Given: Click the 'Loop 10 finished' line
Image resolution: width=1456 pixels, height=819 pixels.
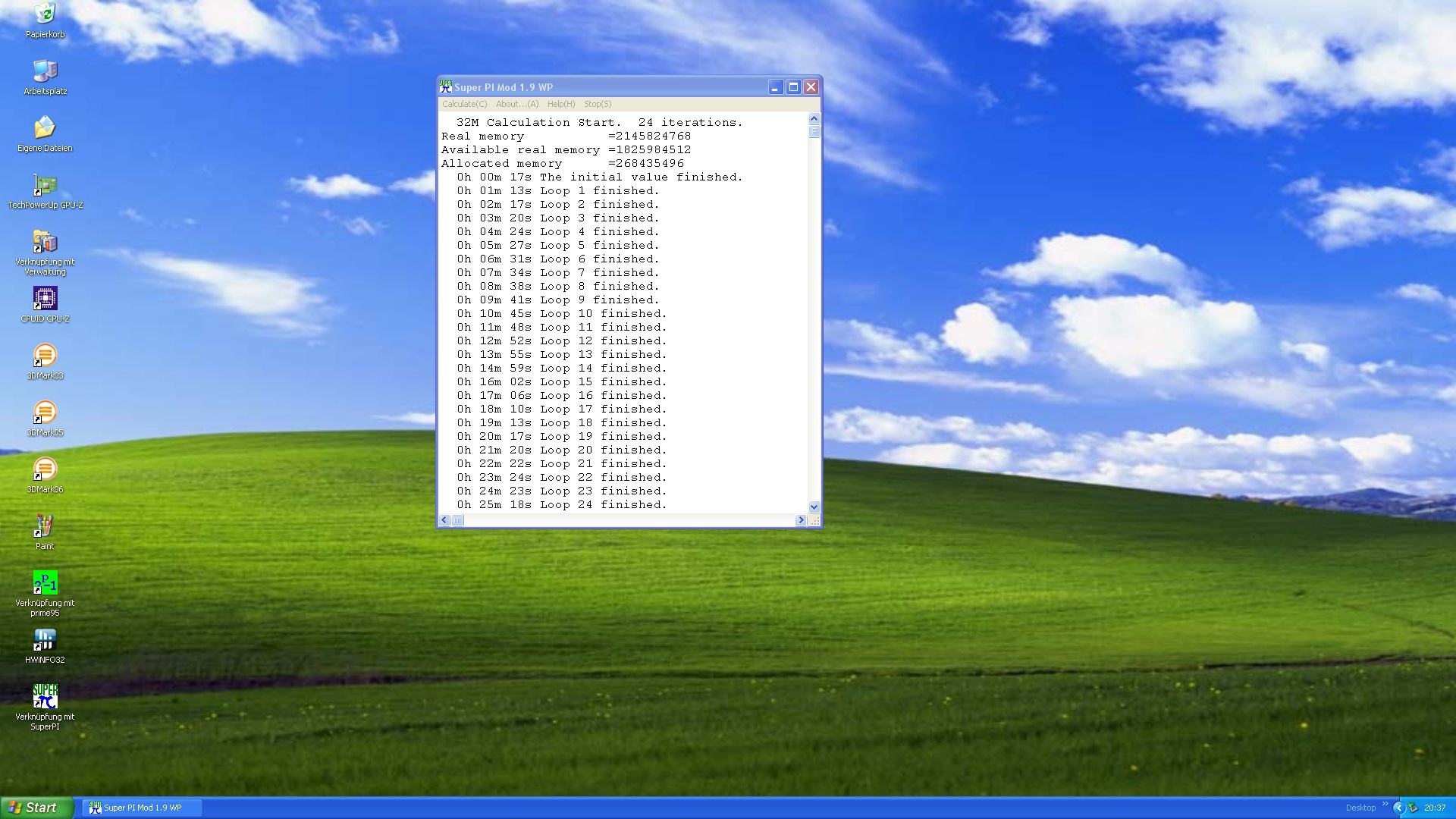Looking at the screenshot, I should click(x=562, y=313).
